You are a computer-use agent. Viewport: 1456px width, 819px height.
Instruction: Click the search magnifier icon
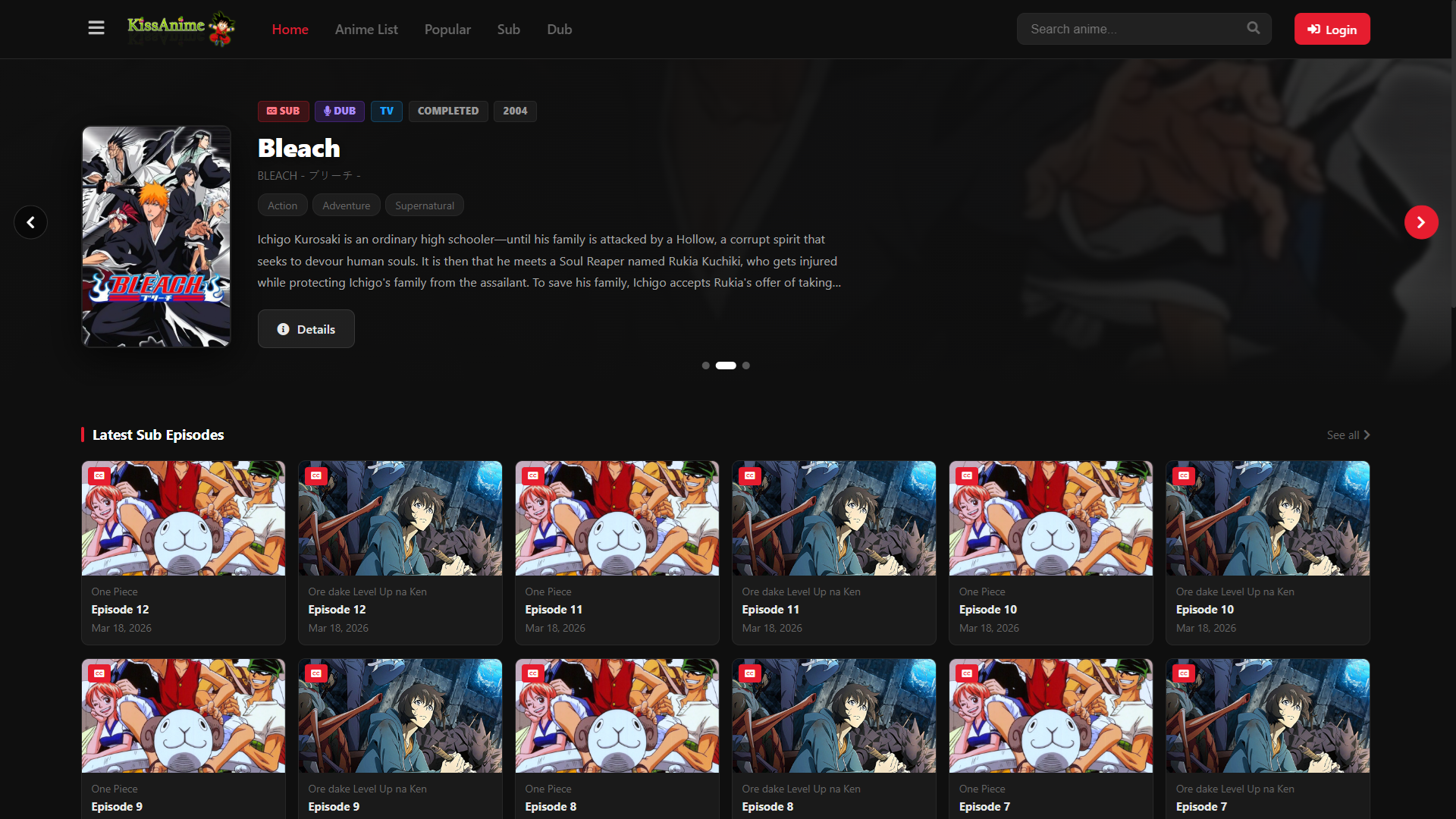(1253, 28)
